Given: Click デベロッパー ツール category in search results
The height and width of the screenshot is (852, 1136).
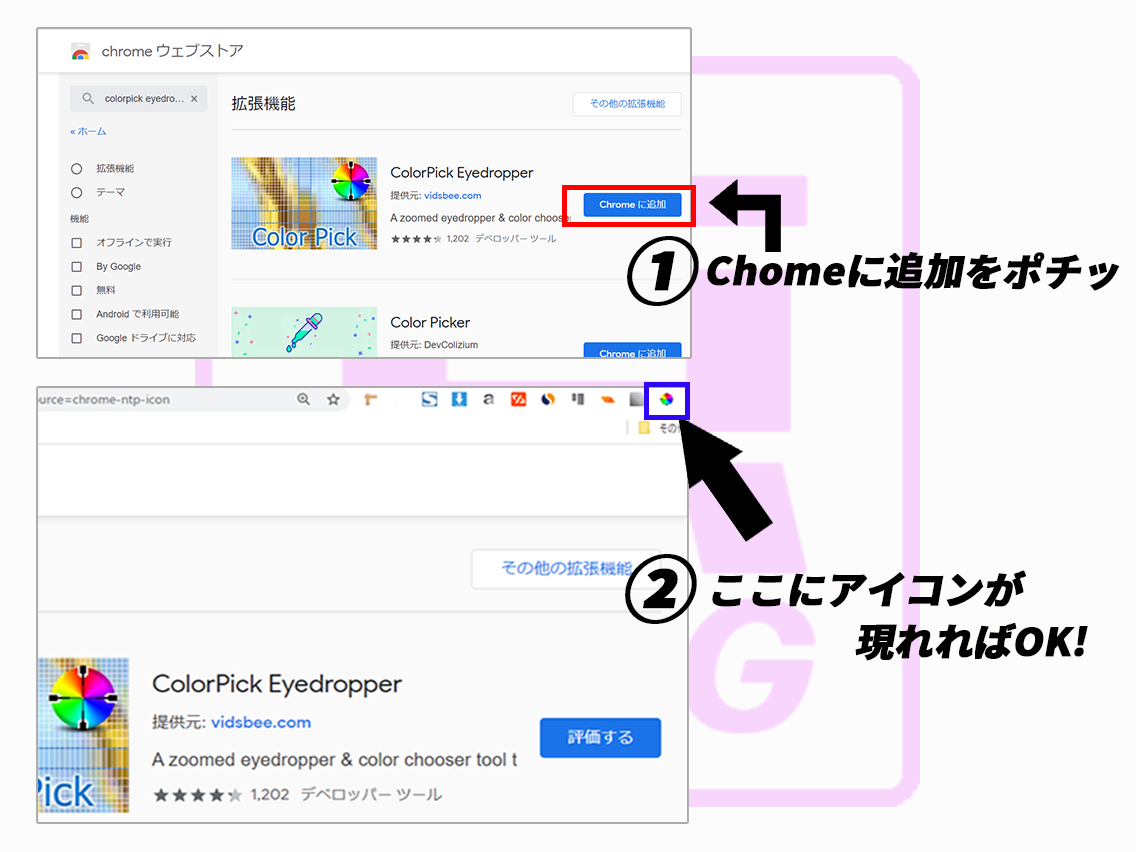Looking at the screenshot, I should point(516,238).
